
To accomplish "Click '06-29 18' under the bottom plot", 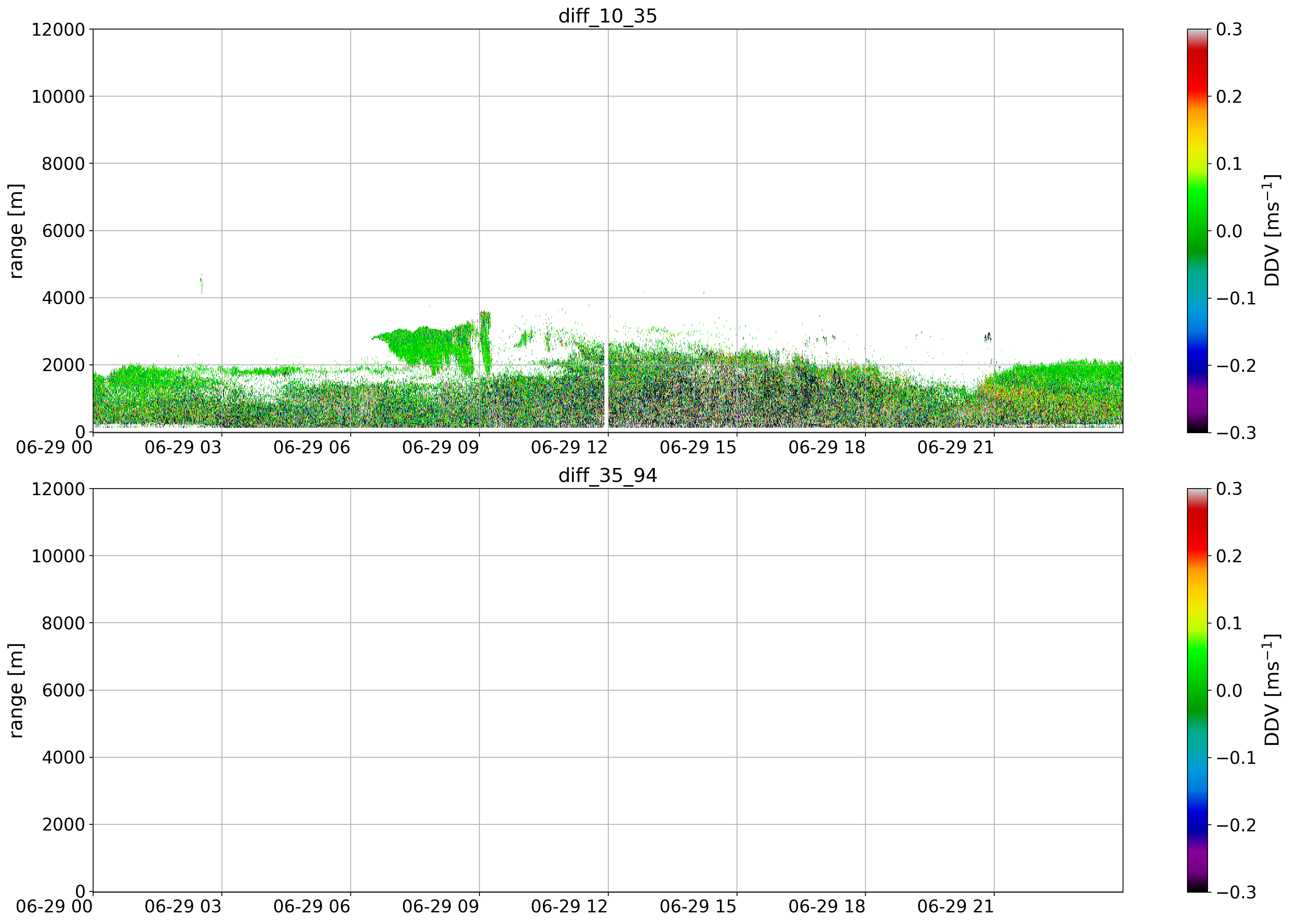I will [x=827, y=907].
